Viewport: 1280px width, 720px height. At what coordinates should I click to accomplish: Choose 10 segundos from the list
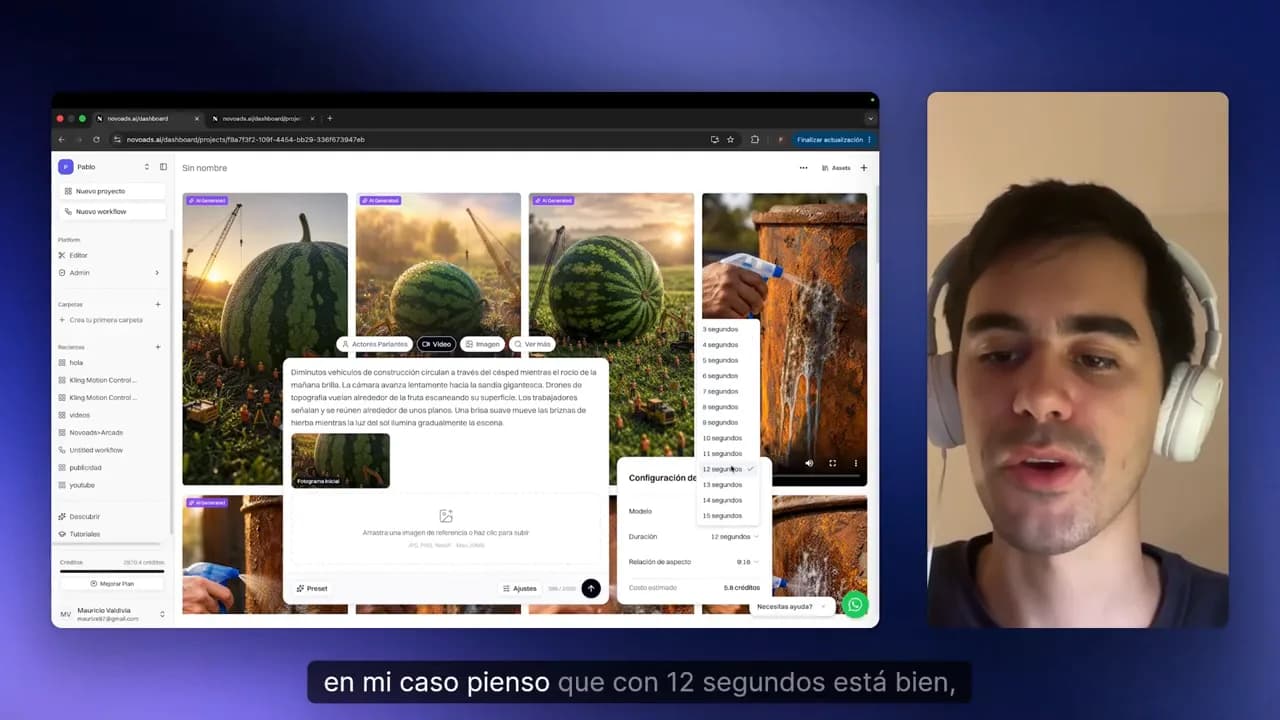728,438
